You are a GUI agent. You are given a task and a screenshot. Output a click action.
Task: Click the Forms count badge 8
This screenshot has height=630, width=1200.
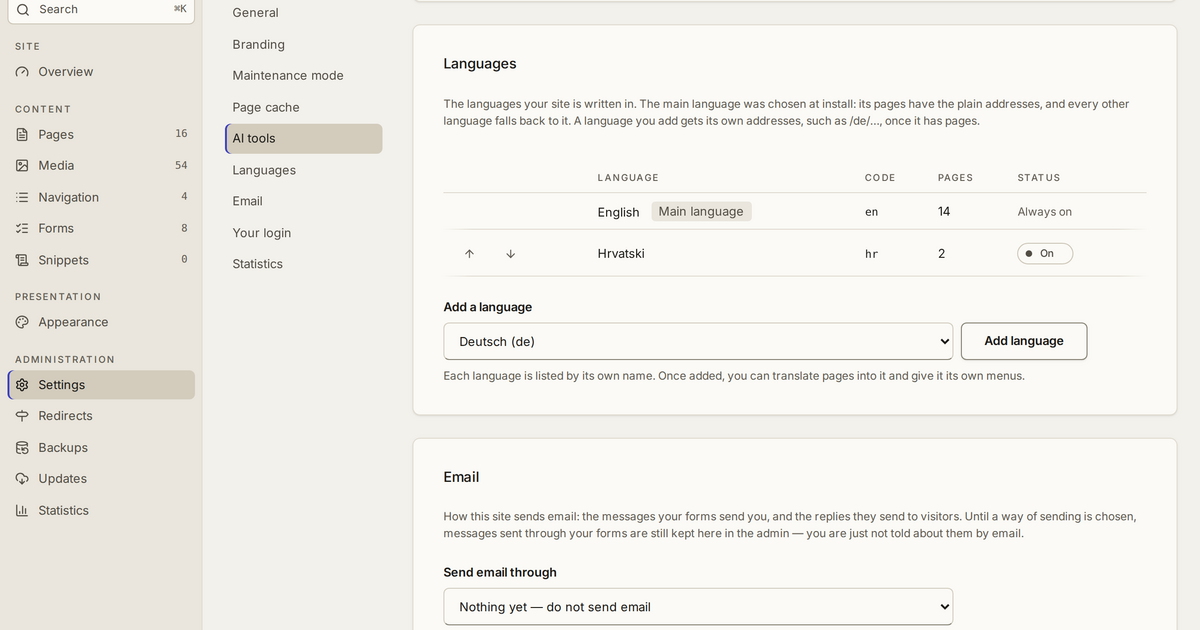click(184, 228)
